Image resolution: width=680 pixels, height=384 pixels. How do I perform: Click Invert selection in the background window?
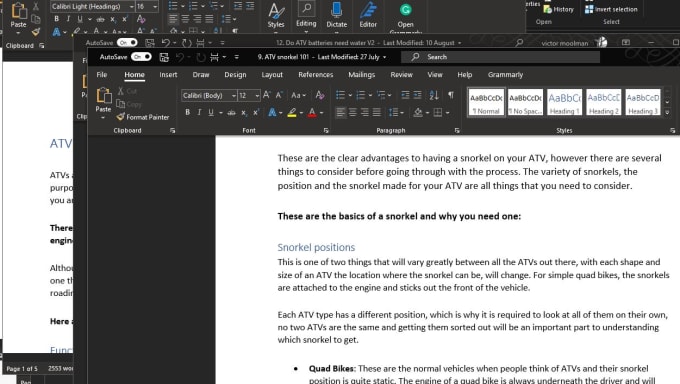611,9
